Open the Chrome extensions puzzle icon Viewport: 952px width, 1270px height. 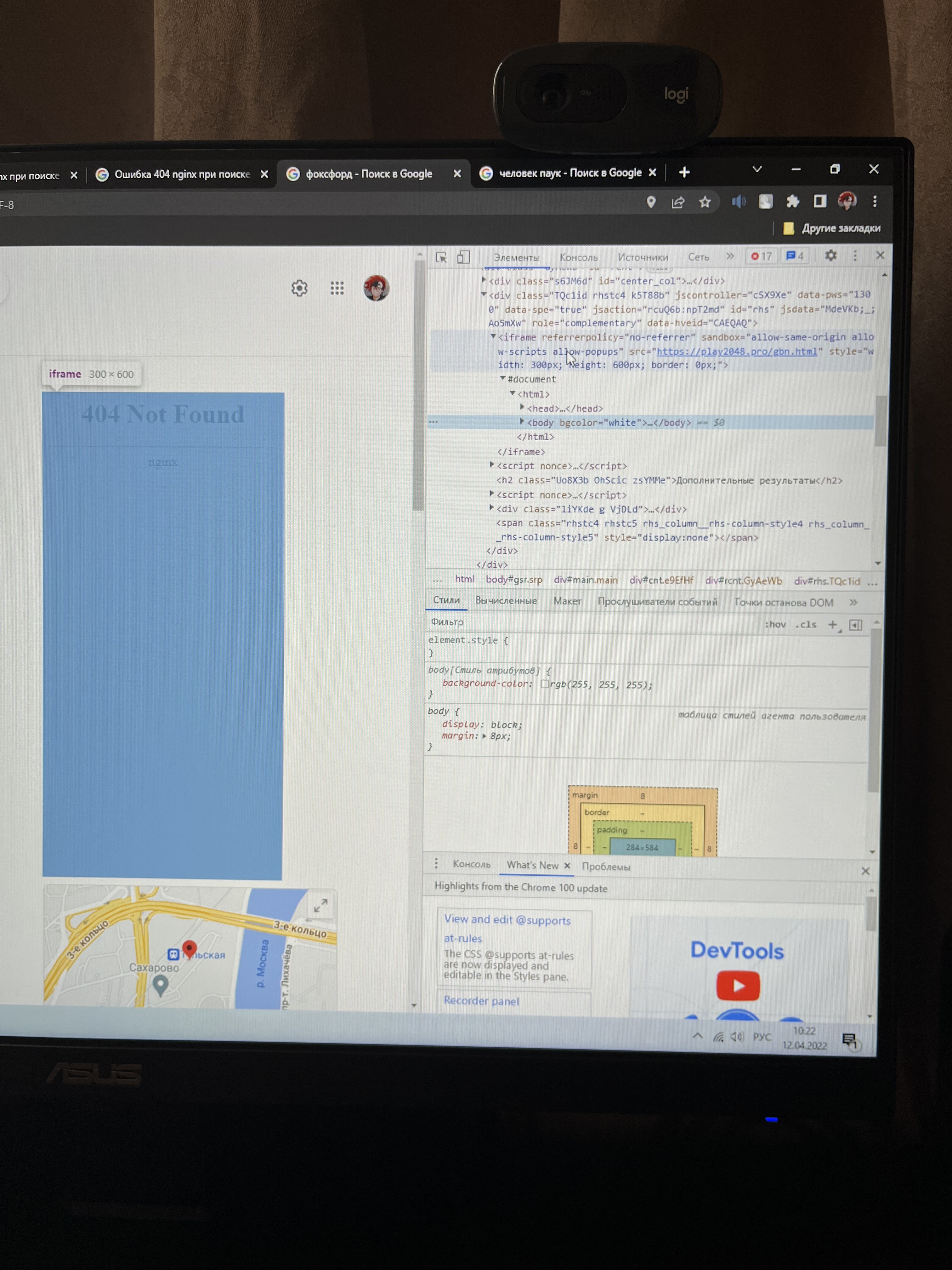[x=792, y=201]
